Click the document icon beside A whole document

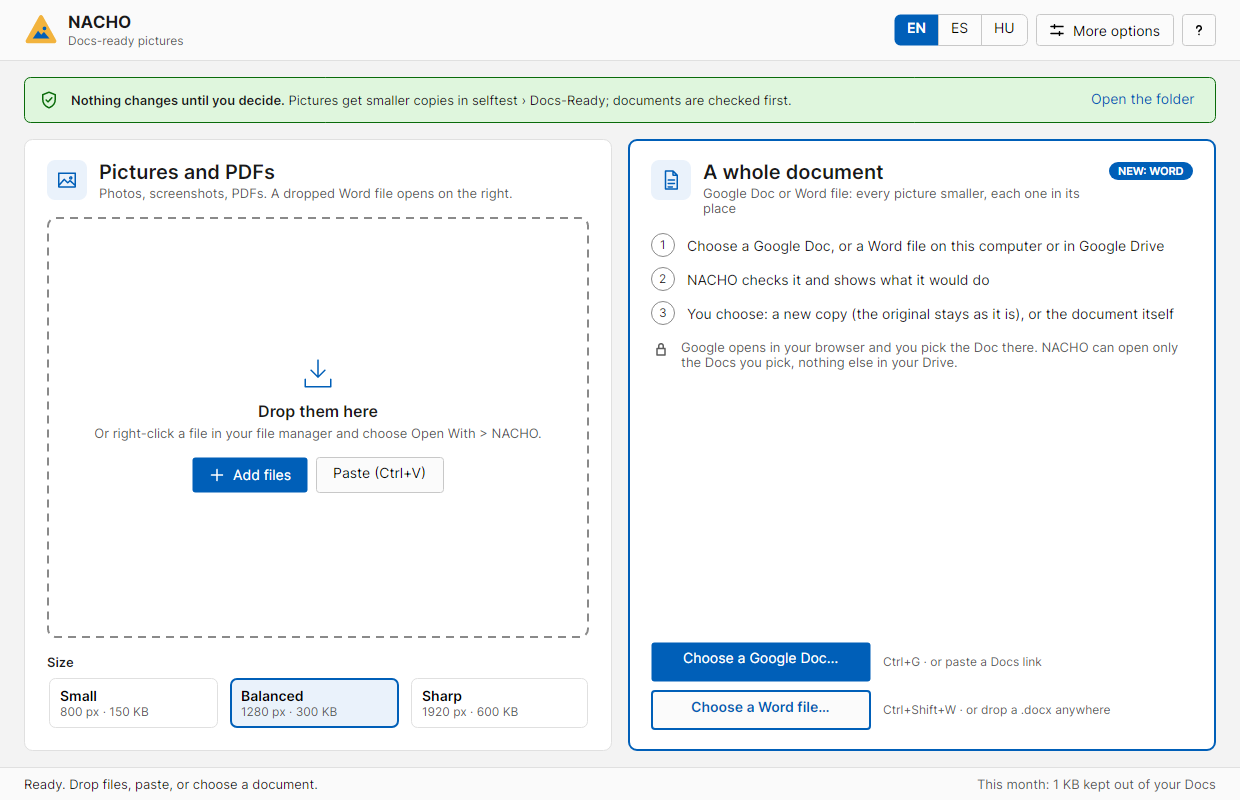671,180
